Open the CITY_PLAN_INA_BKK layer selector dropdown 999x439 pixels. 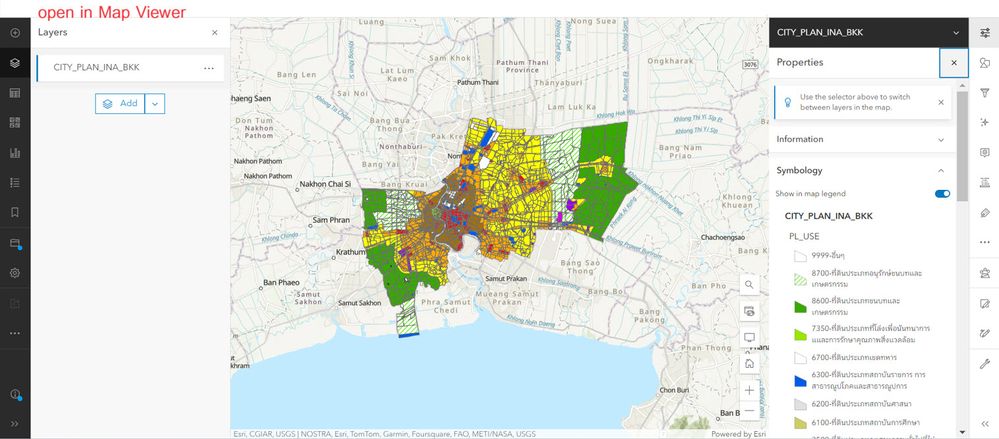tap(869, 32)
